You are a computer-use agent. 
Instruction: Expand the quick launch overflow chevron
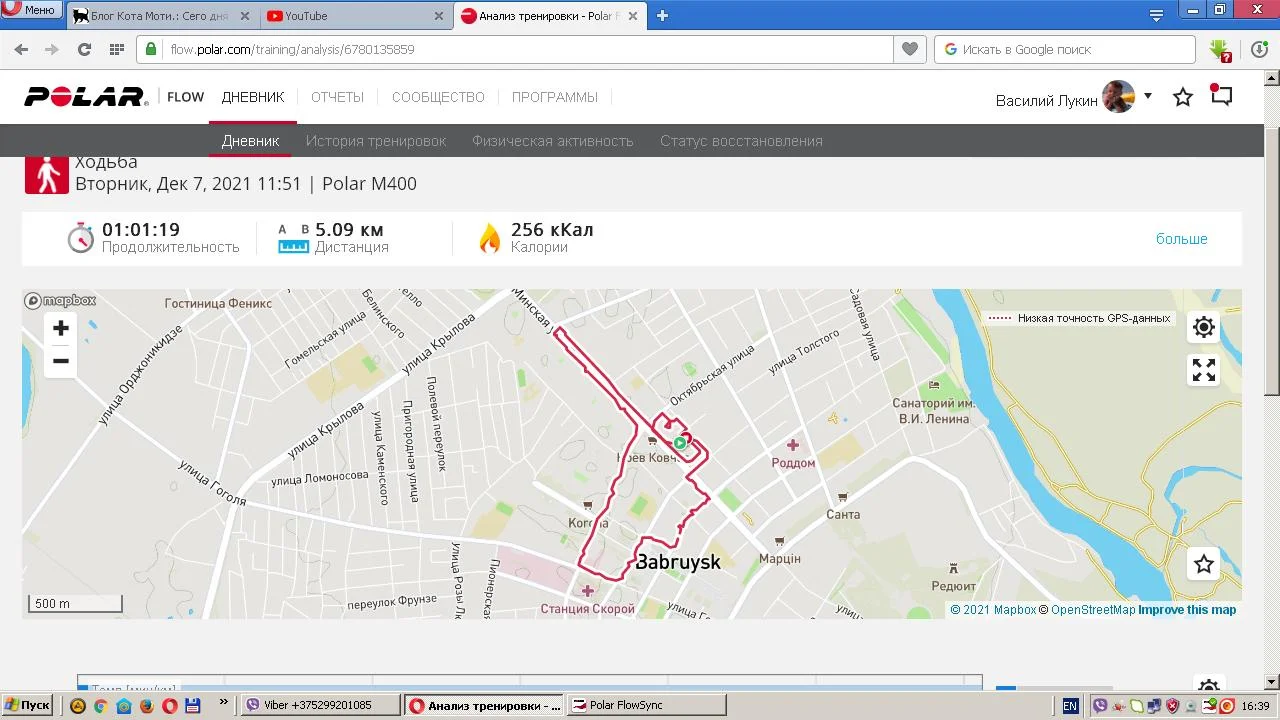pos(223,702)
